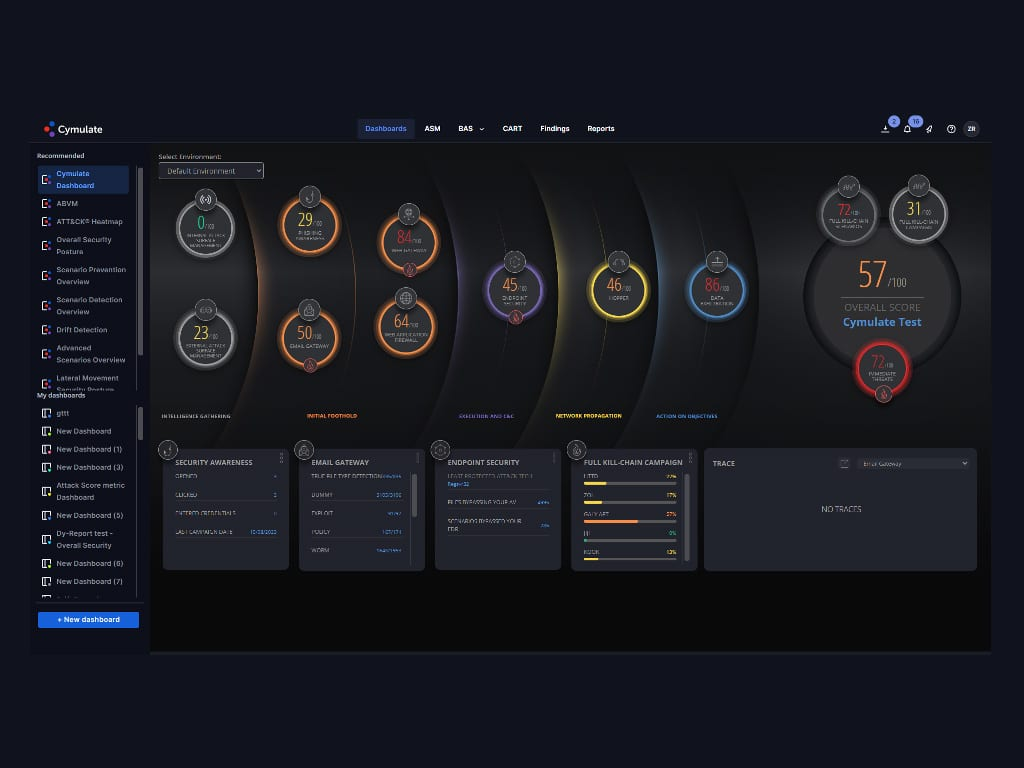
Task: Click the icon left of the Trace dropdown
Action: (844, 464)
